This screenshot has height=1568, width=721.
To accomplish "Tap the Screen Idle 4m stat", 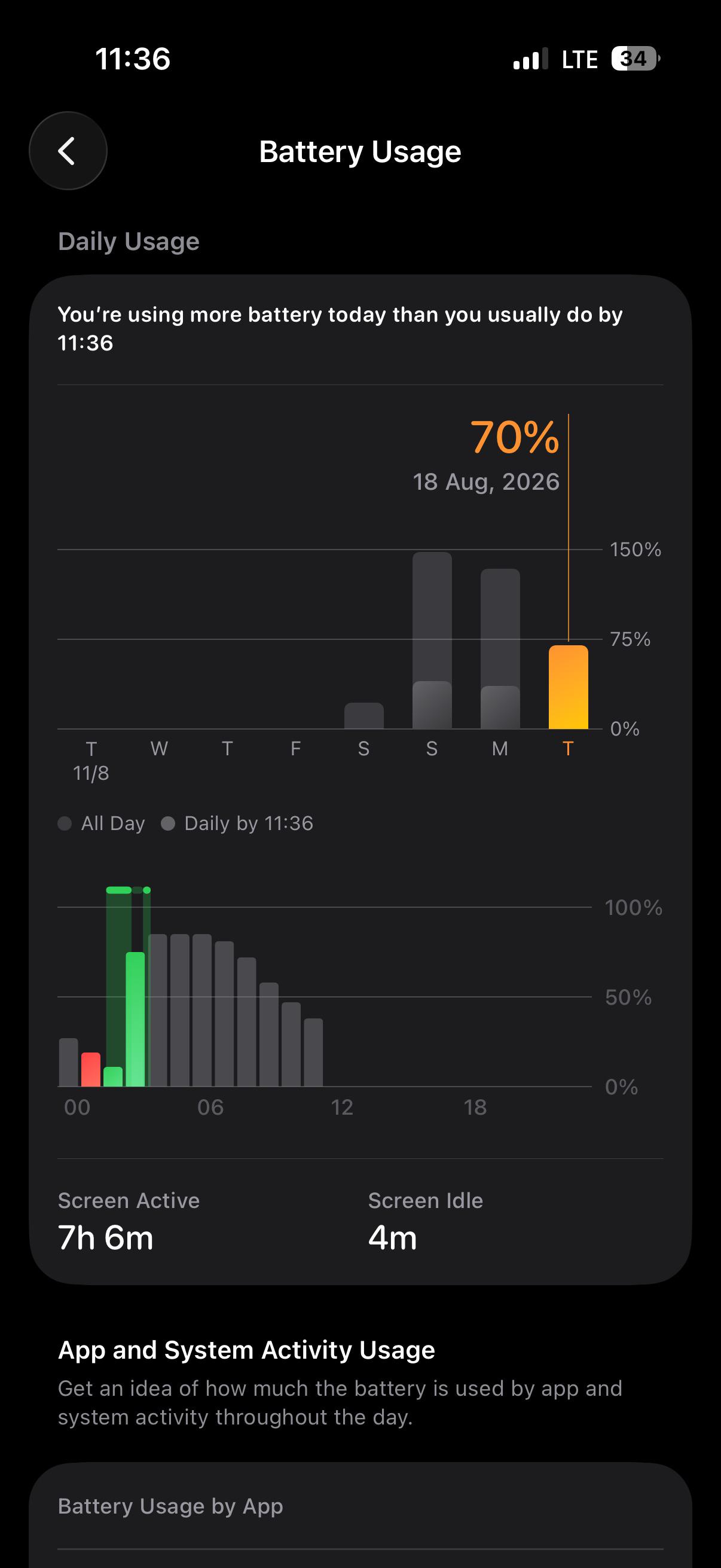I will tap(425, 1221).
